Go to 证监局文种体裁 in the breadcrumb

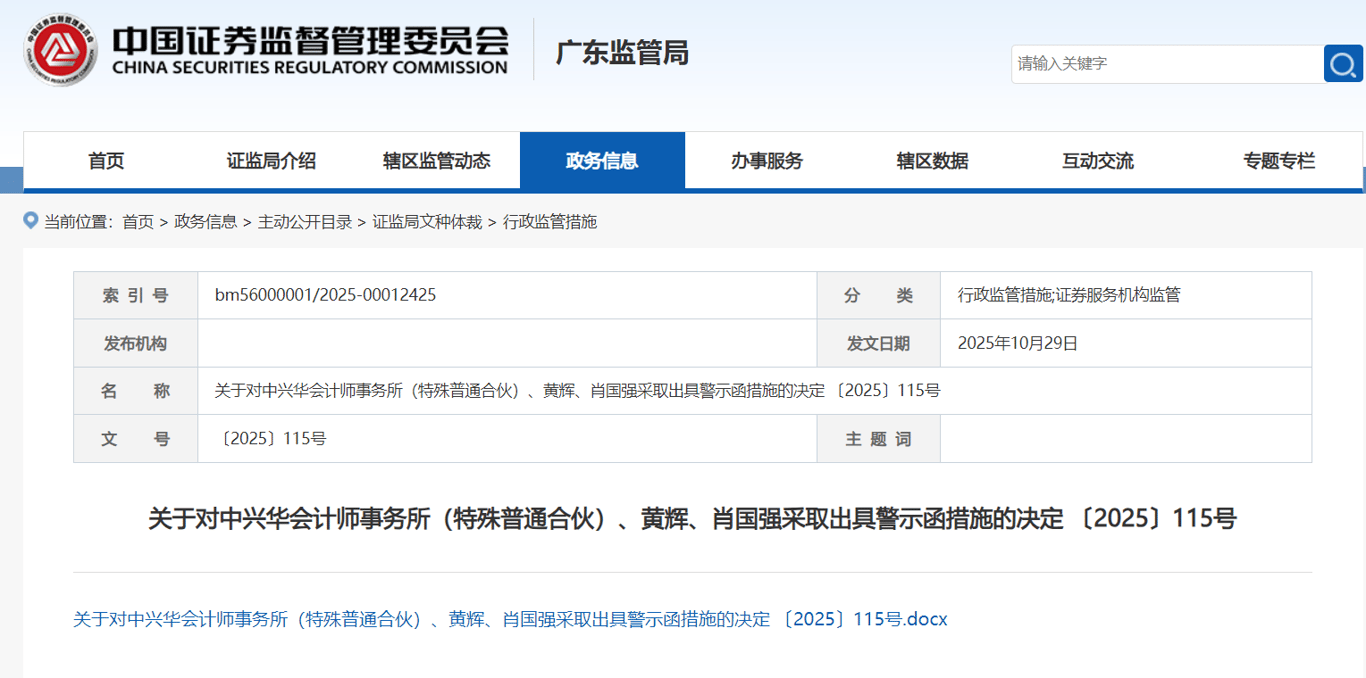tap(428, 222)
